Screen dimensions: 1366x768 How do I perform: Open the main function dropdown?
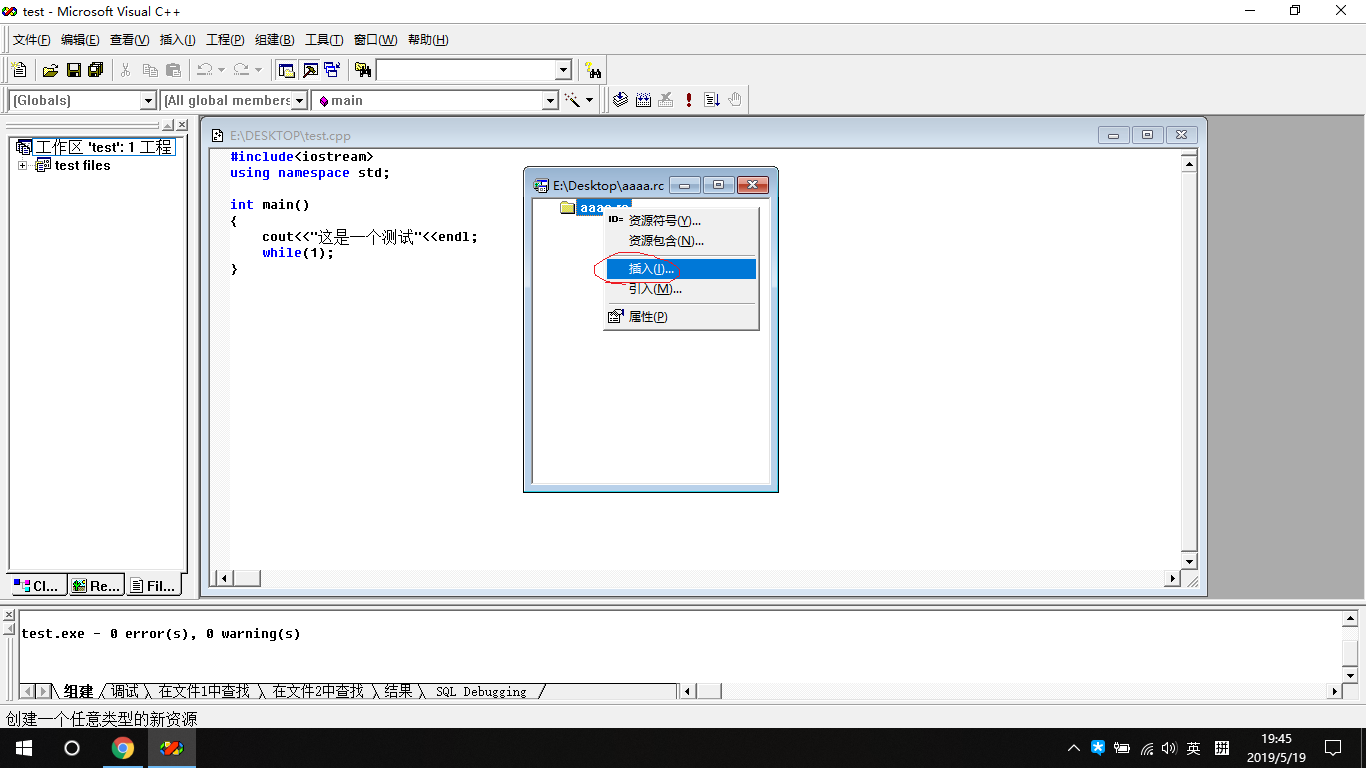(x=550, y=100)
